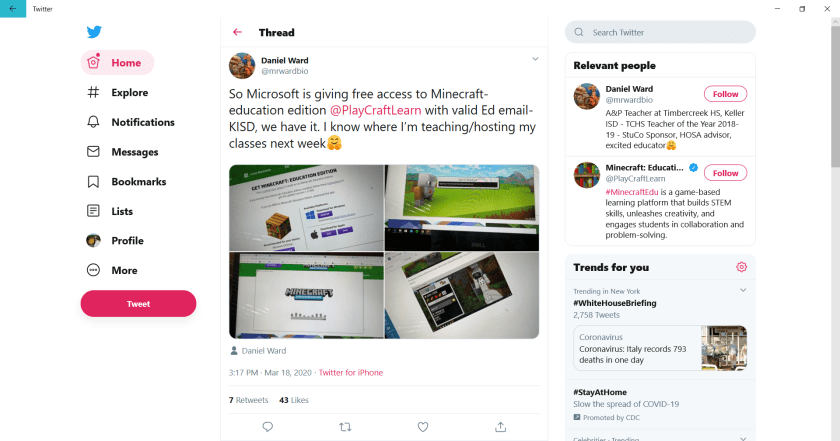Go back using Thread back arrow
840x441 pixels.
coord(237,32)
